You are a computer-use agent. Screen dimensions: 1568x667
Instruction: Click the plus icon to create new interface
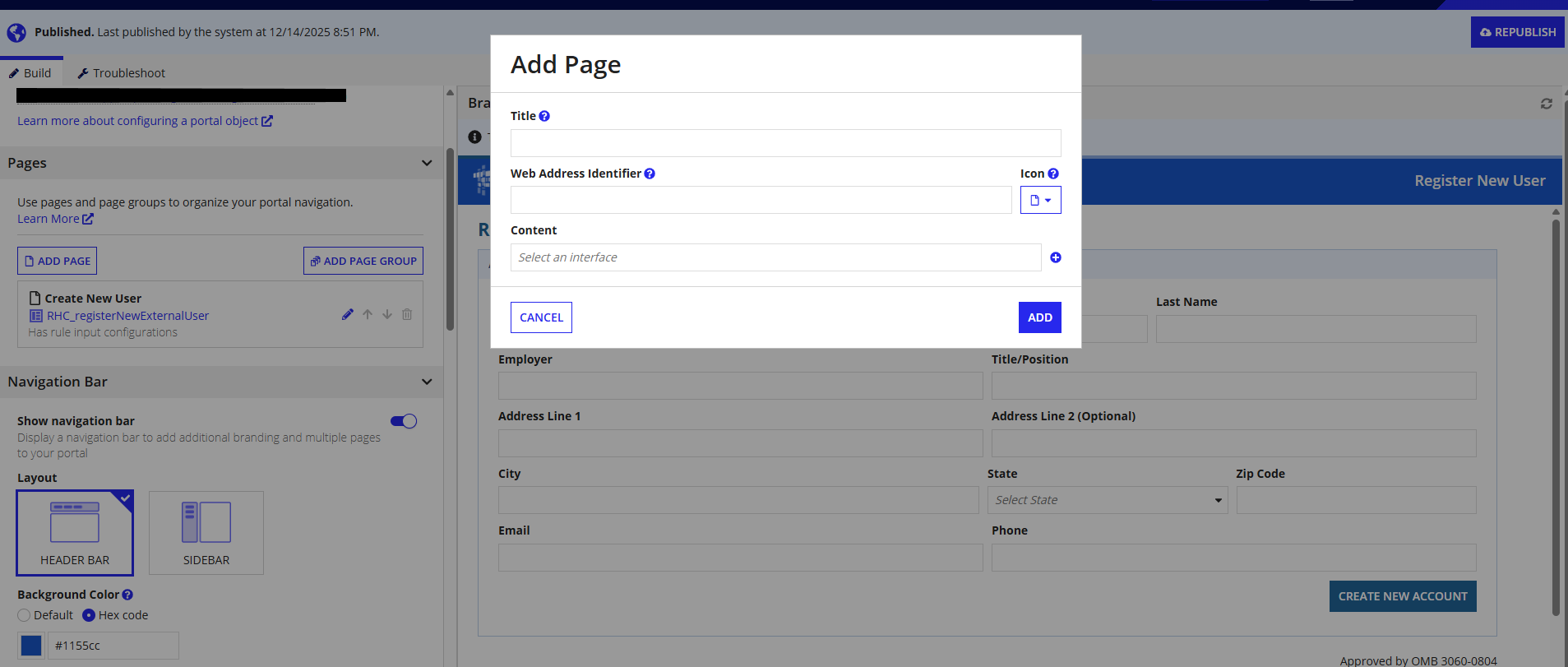1056,257
